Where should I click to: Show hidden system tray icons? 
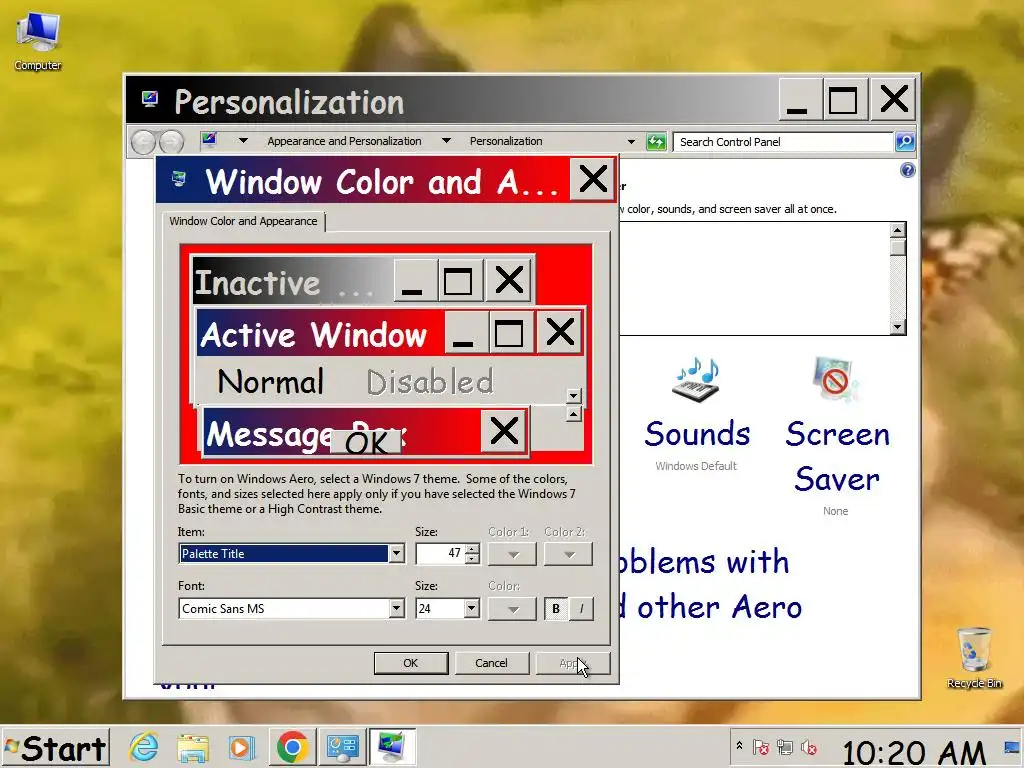pyautogui.click(x=739, y=745)
